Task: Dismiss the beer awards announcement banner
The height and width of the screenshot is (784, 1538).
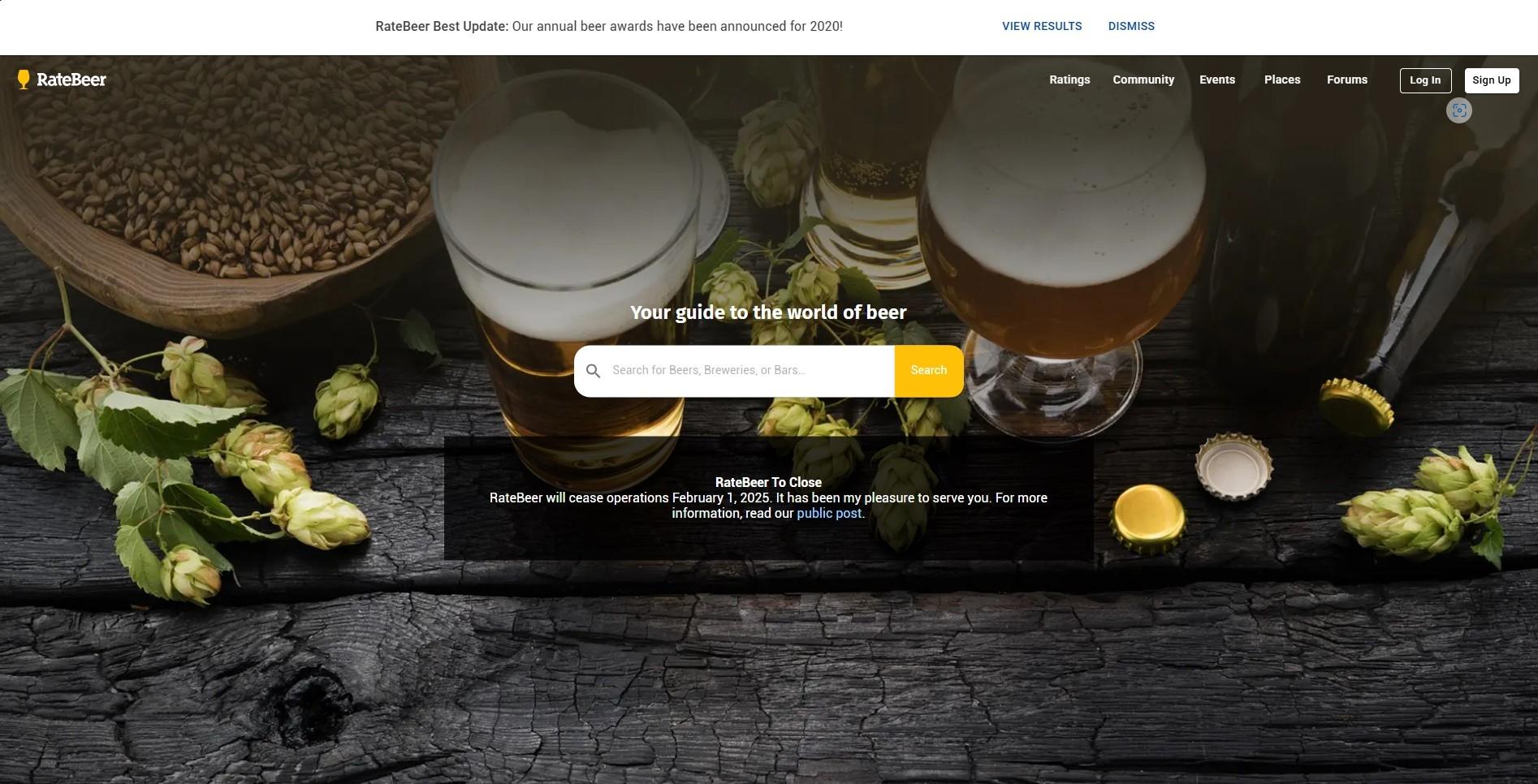Action: (1131, 26)
